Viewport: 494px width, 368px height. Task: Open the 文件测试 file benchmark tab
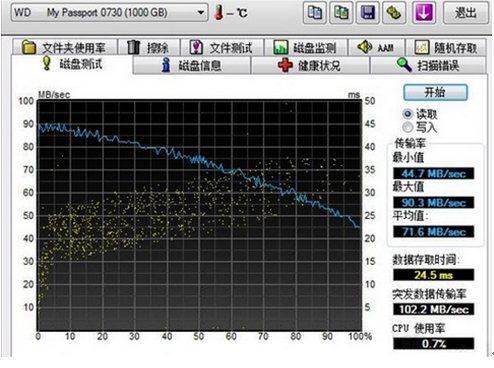pos(222,47)
